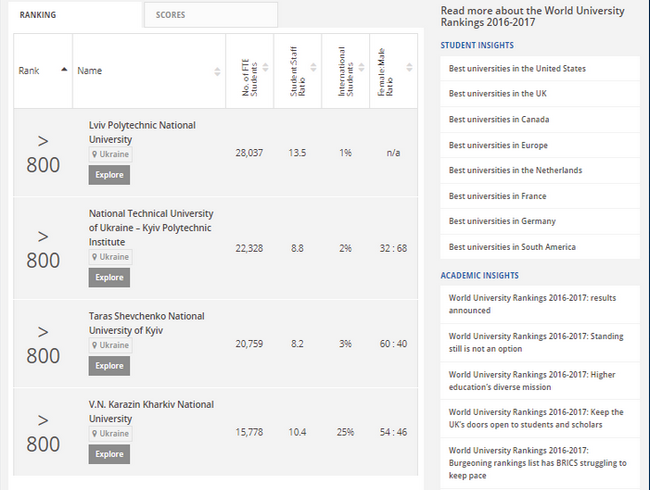Sort table by Rank column arrow
The height and width of the screenshot is (490, 650).
pyautogui.click(x=65, y=71)
